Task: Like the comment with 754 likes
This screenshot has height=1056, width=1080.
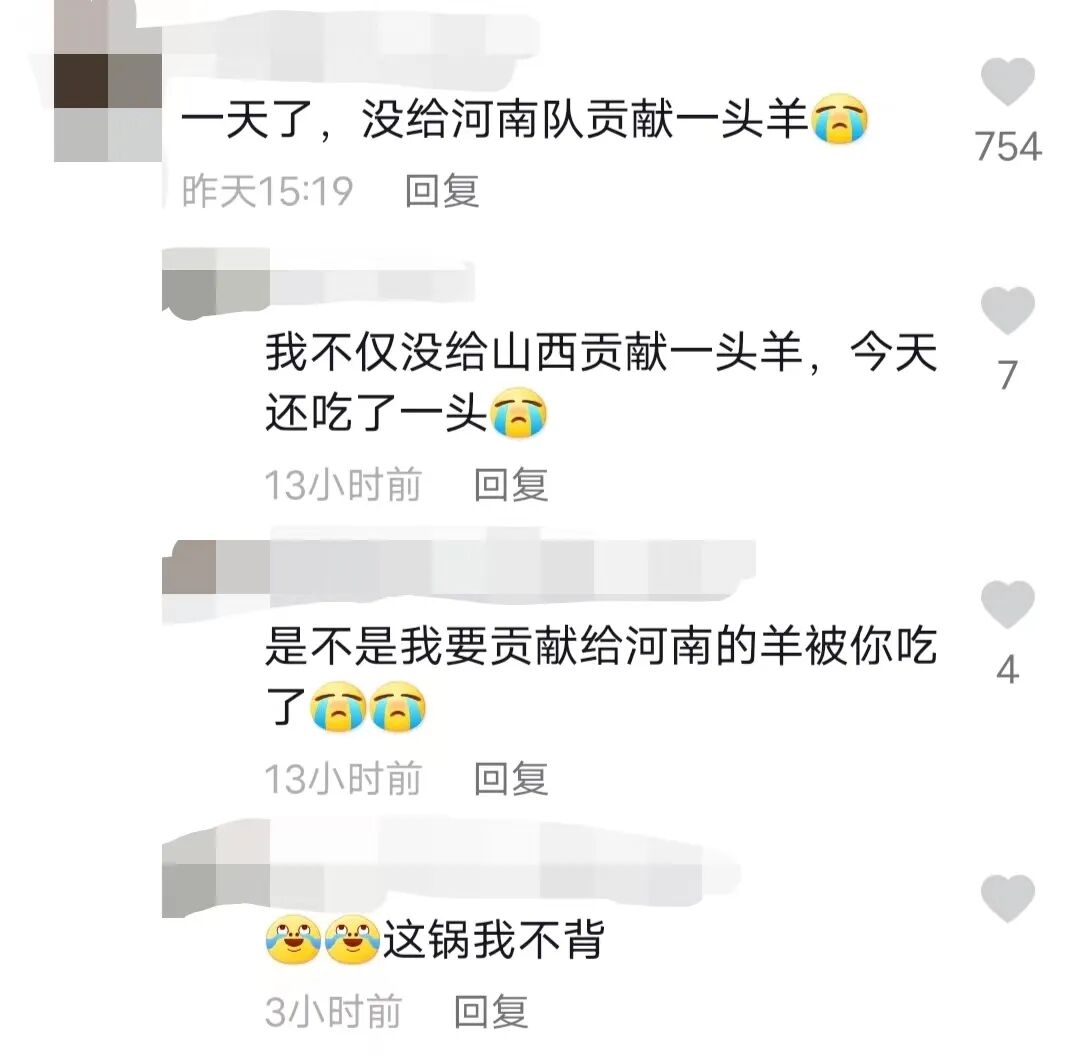Action: [x=1007, y=81]
